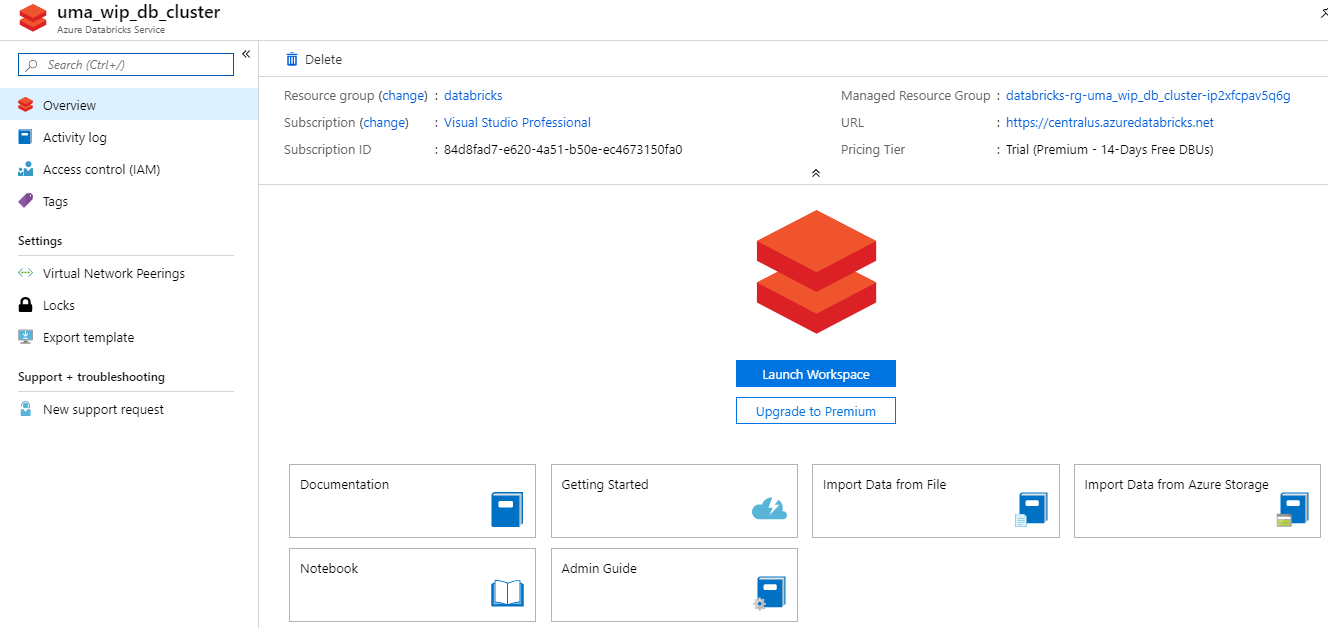The width and height of the screenshot is (1328, 628).
Task: Click the Import Data from Azure Storage icon
Action: click(x=1293, y=509)
